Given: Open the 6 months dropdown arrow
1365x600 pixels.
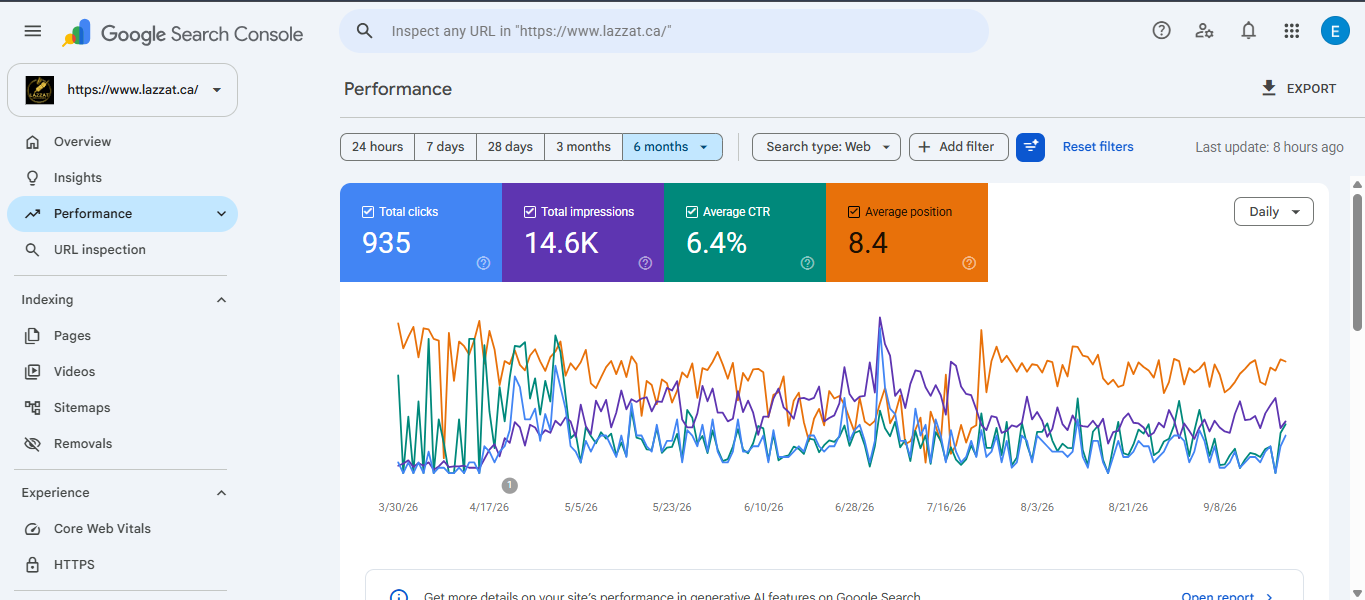Looking at the screenshot, I should (x=704, y=147).
